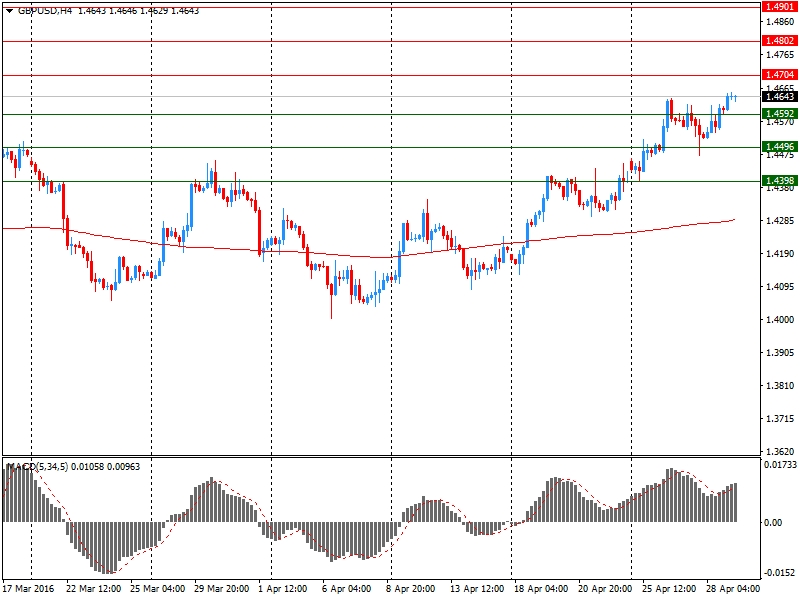This screenshot has width=800, height=600.
Task: Click the 1.4704 red resistance price label
Action: [780, 75]
